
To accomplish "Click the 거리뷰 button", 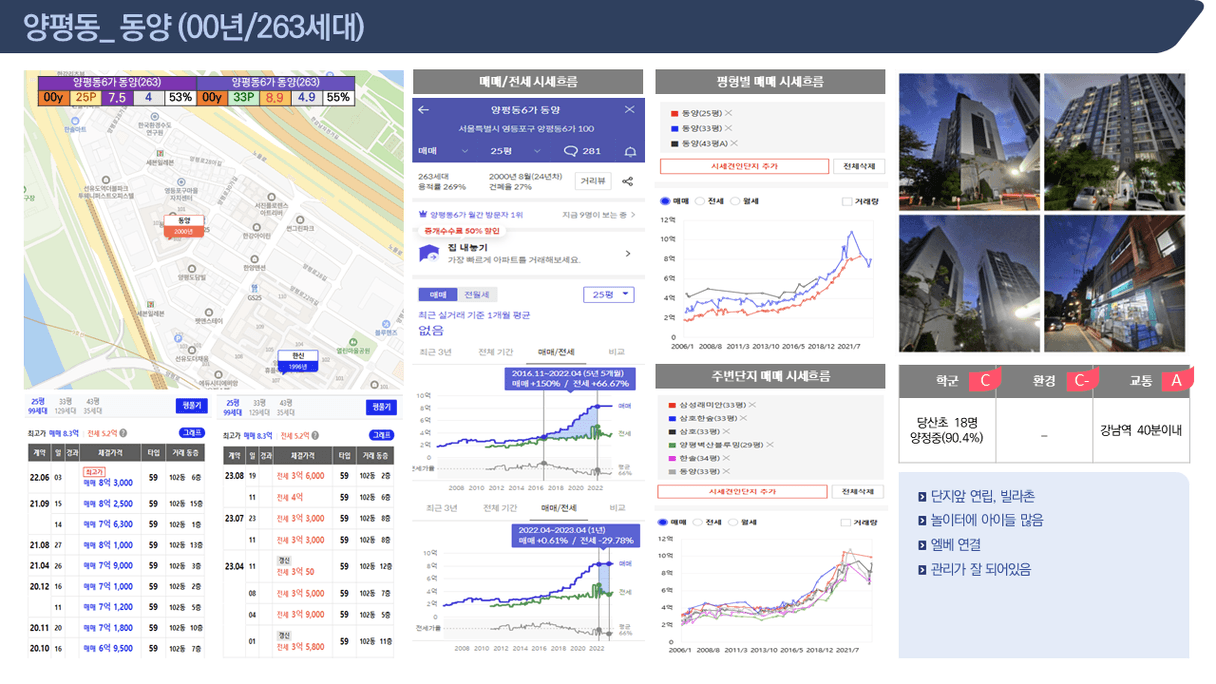I will [593, 181].
